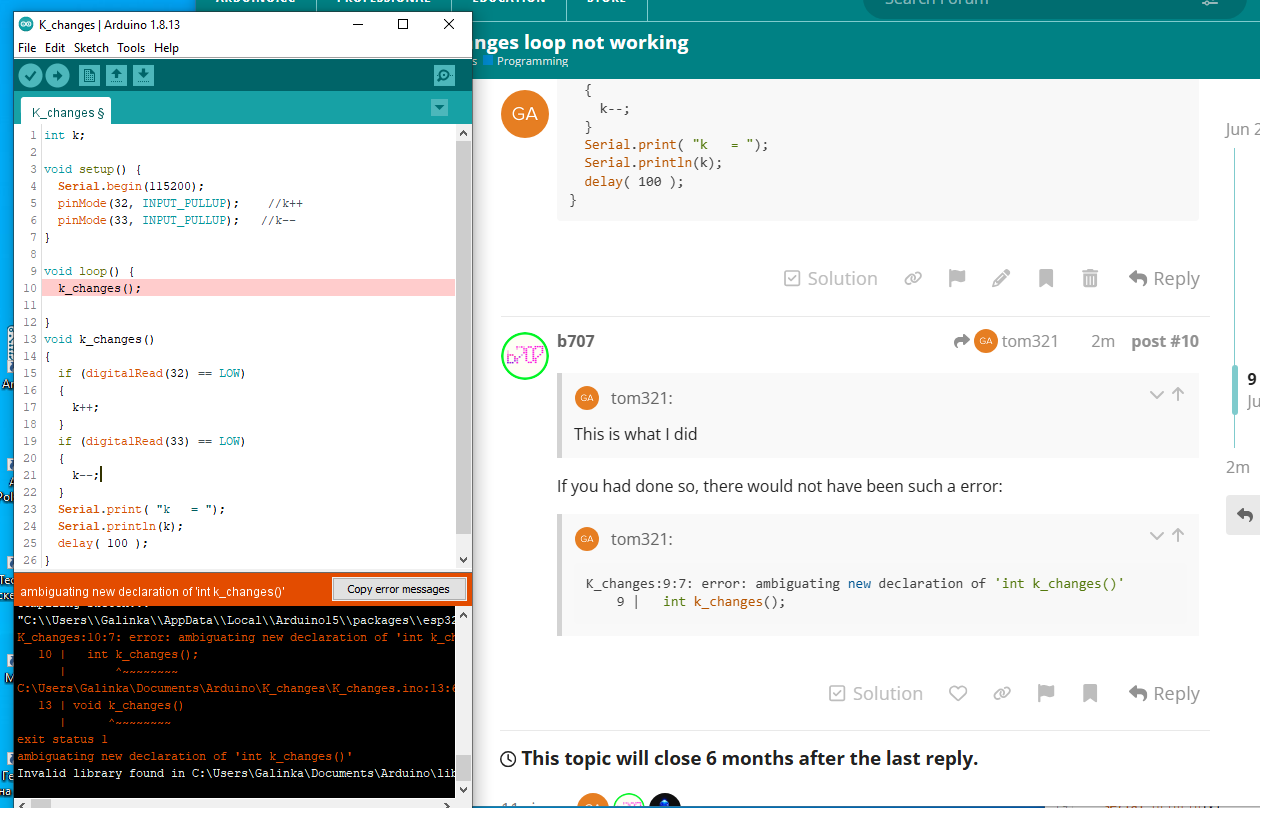Expand the first tom321 quote chevron
1276x836 pixels.
pos(1157,395)
